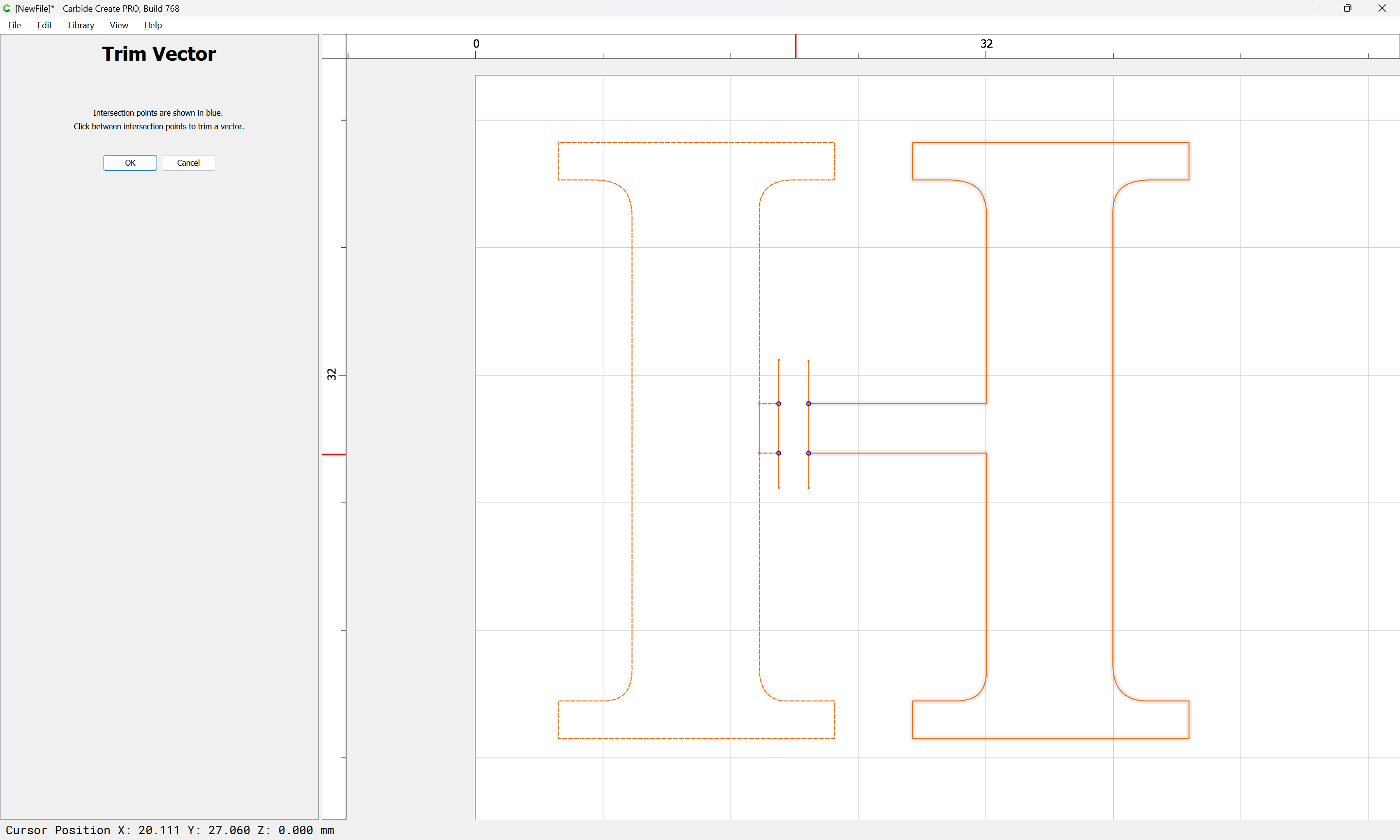The width and height of the screenshot is (1400, 840).
Task: Close the Carbide Create window
Action: coord(1382,8)
